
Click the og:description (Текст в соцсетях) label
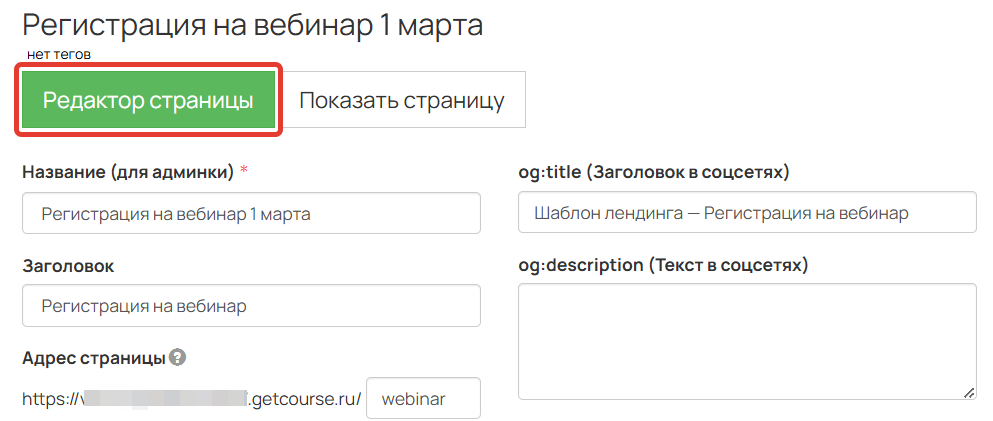coord(663,265)
